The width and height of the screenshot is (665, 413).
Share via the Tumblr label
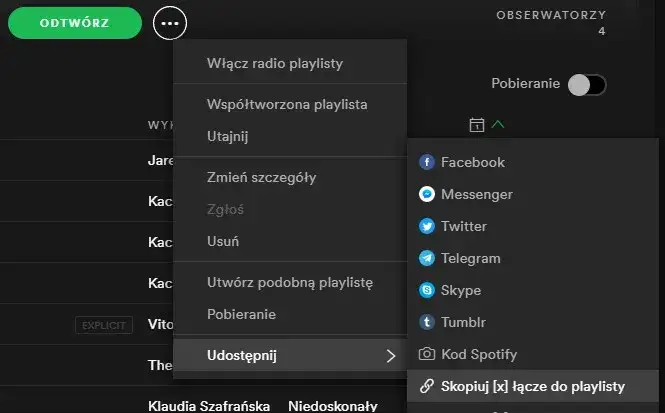(463, 322)
